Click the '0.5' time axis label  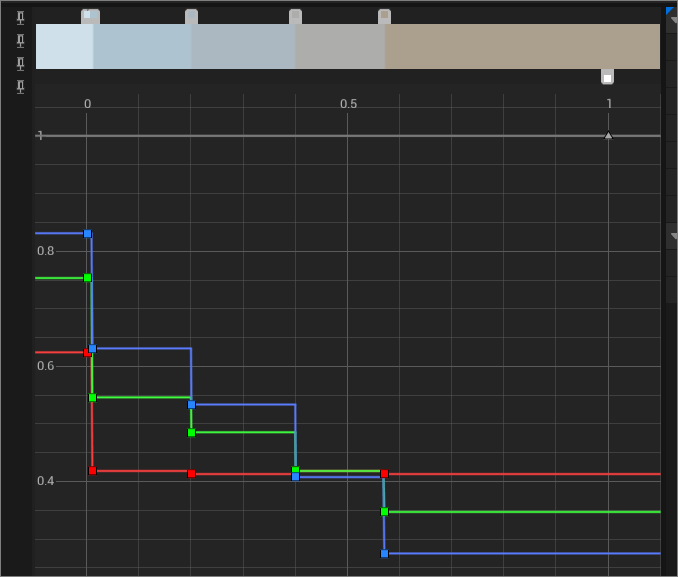coord(349,104)
